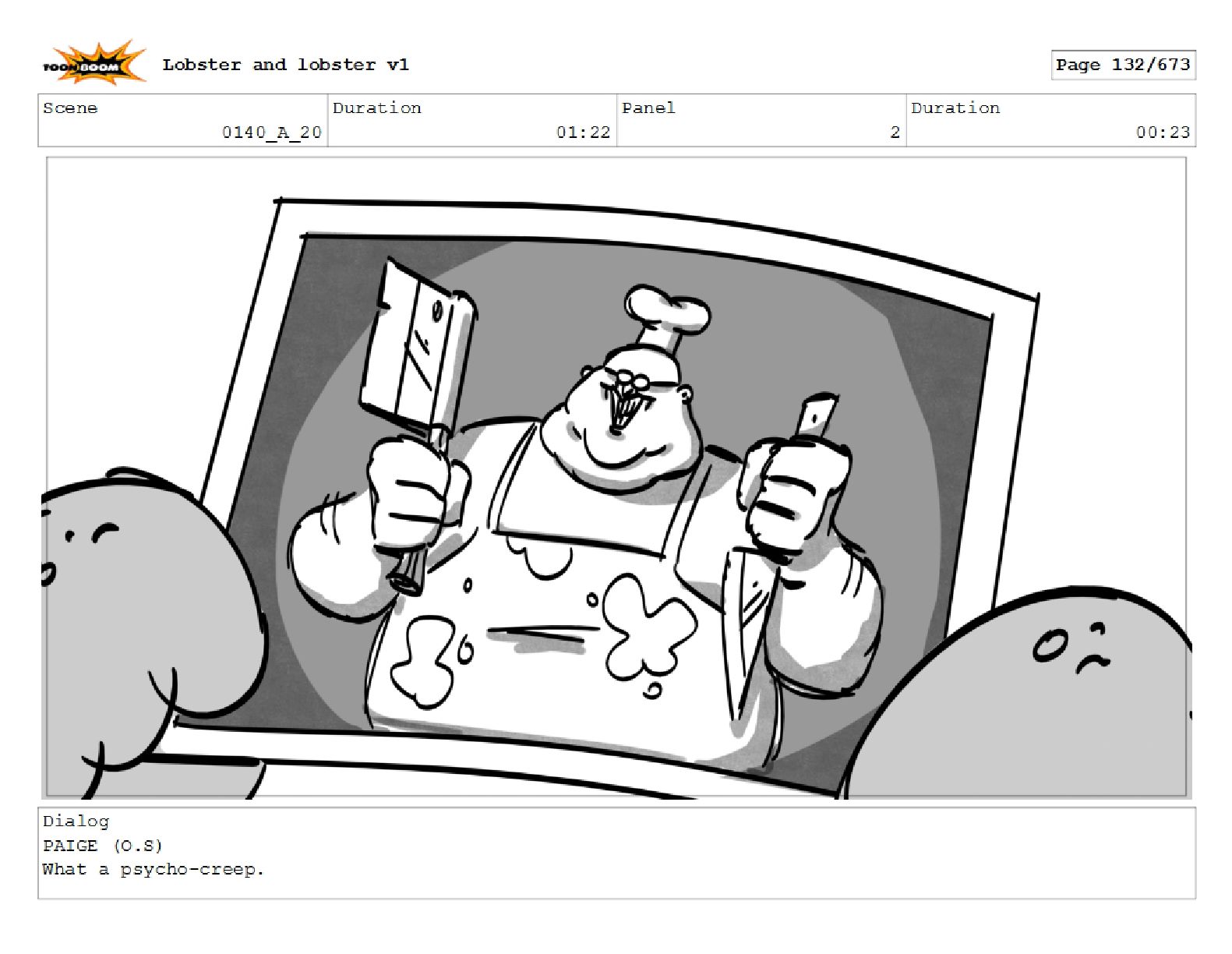
Task: Select the speaker line 'PAIGE (O.S)'
Action: [102, 846]
